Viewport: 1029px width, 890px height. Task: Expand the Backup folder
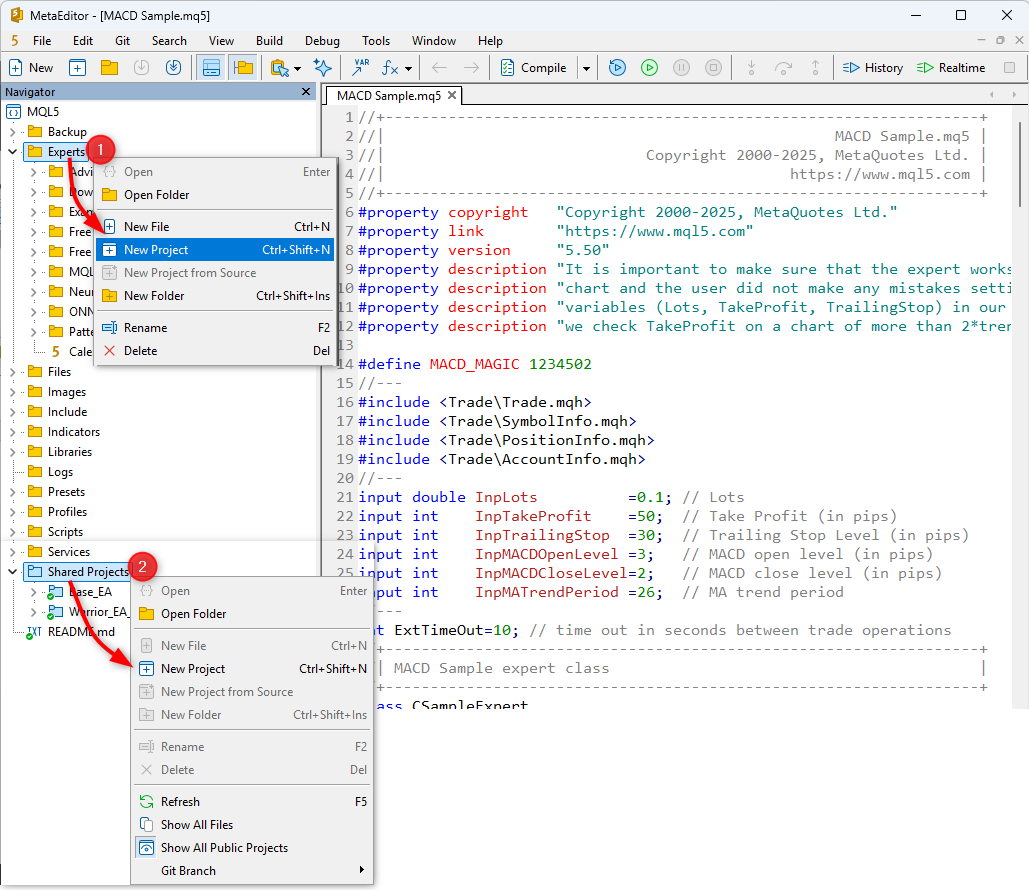tap(12, 132)
